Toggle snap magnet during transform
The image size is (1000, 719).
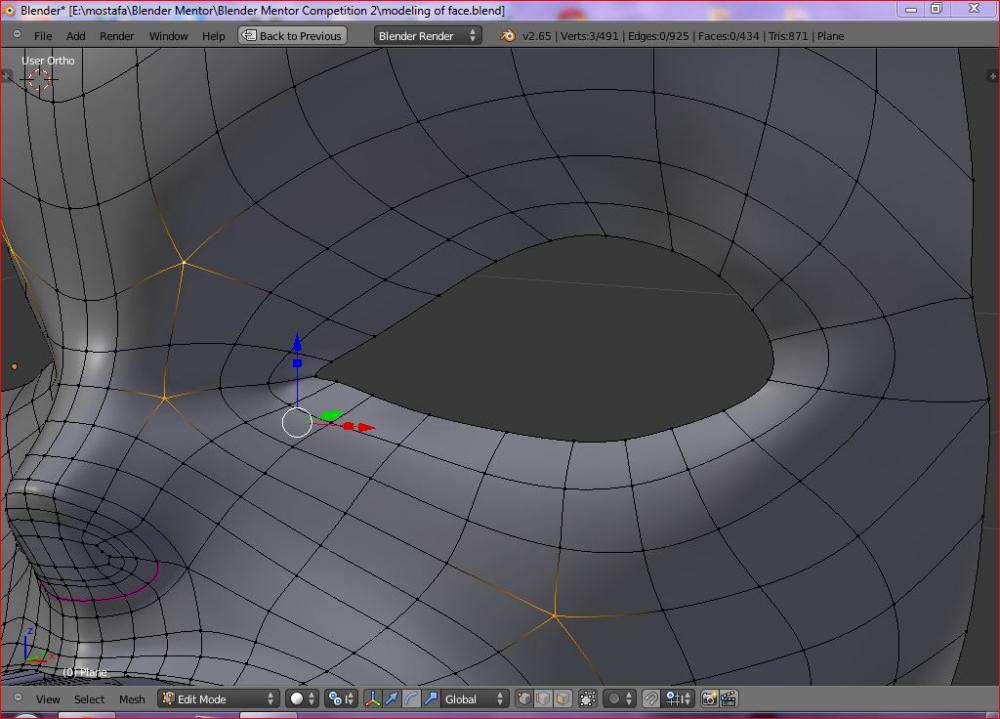(x=651, y=699)
